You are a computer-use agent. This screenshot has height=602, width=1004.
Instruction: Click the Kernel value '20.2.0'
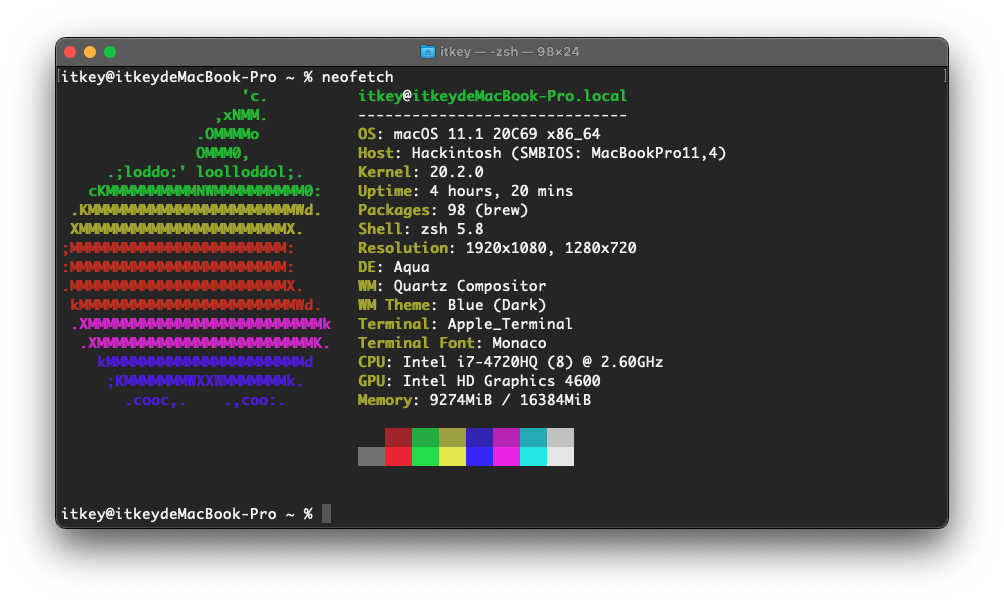pyautogui.click(x=456, y=172)
